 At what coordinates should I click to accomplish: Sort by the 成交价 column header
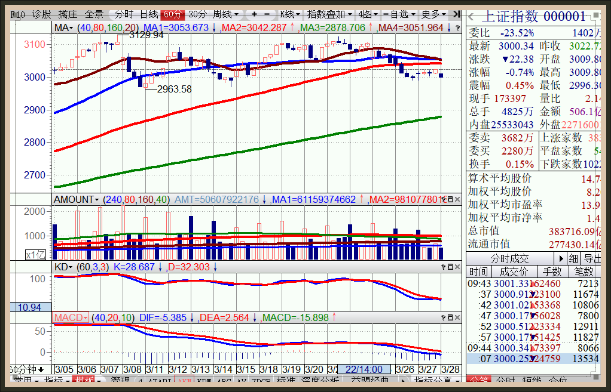(514, 271)
